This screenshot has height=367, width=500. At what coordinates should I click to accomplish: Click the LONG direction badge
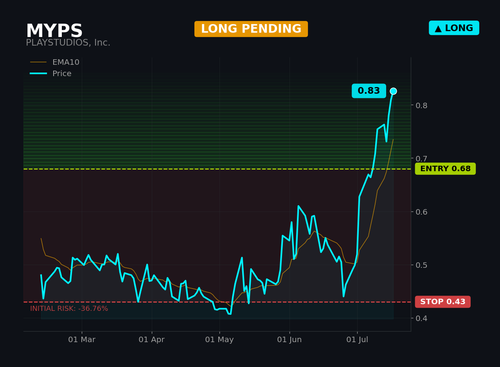click(454, 28)
